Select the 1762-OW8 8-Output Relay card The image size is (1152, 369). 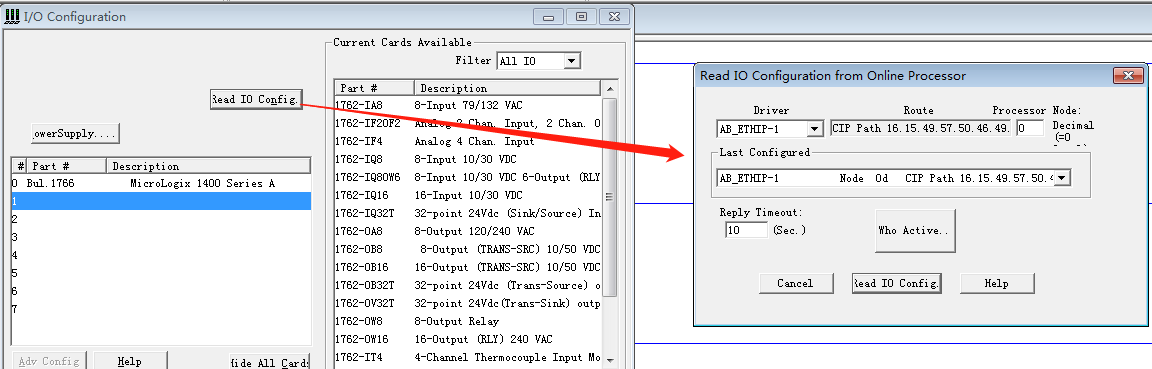468,321
